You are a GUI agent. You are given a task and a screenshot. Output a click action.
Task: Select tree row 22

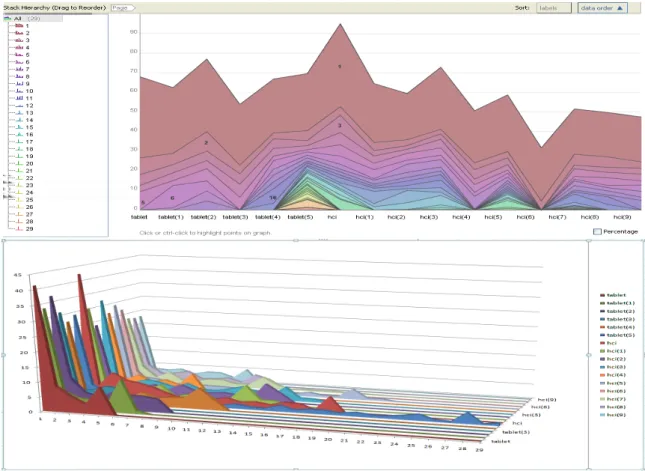24,178
